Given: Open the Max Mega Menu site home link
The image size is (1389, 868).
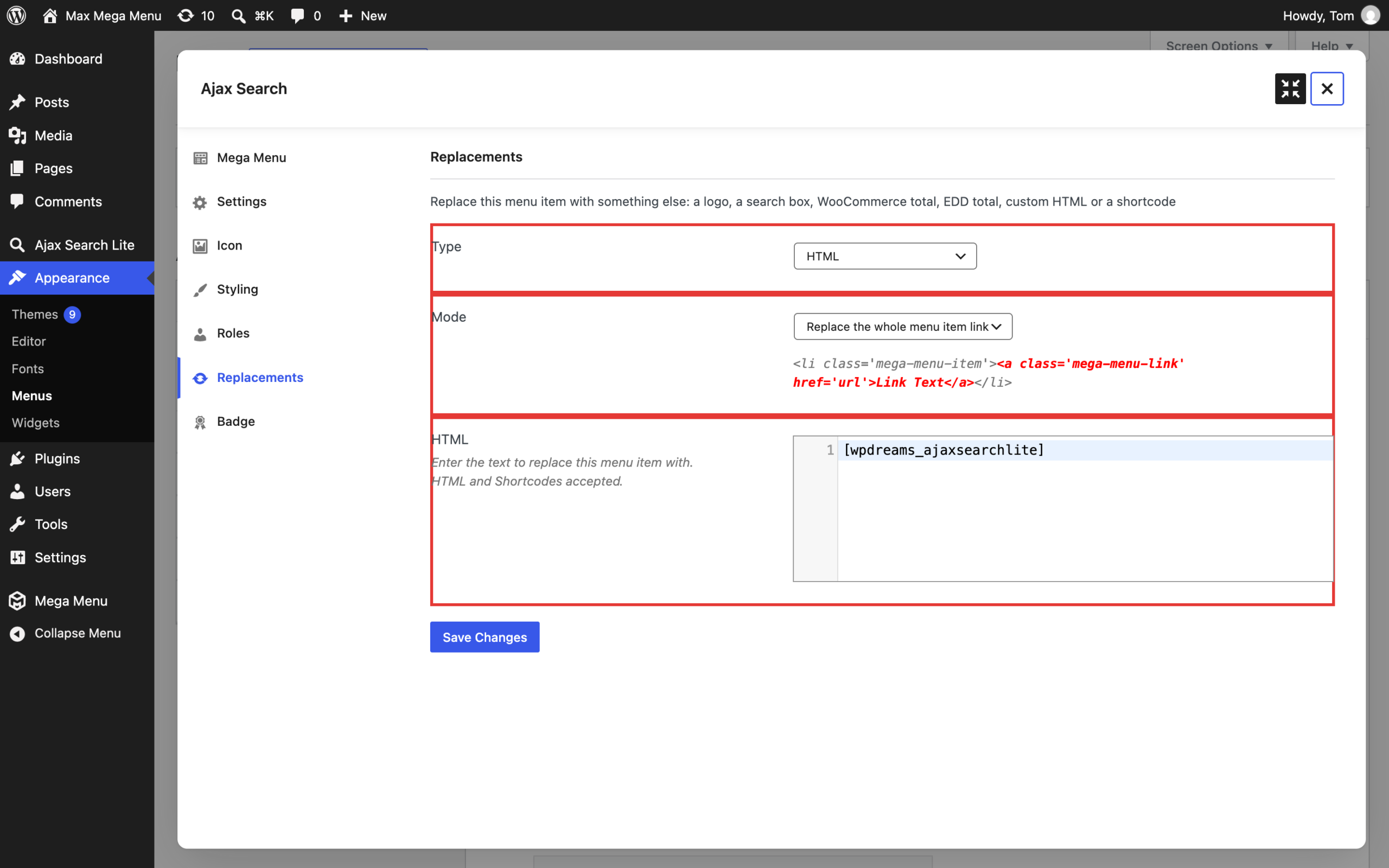Looking at the screenshot, I should 102,16.
